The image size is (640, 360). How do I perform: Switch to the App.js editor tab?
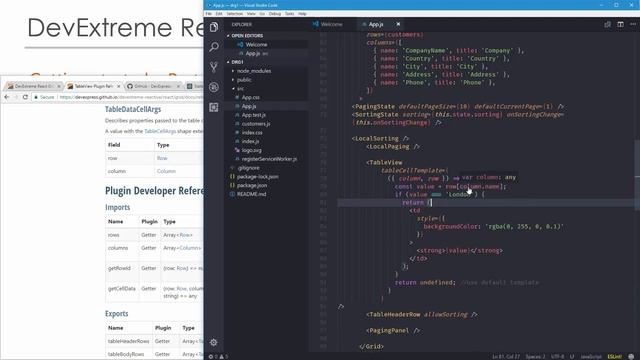click(x=376, y=24)
